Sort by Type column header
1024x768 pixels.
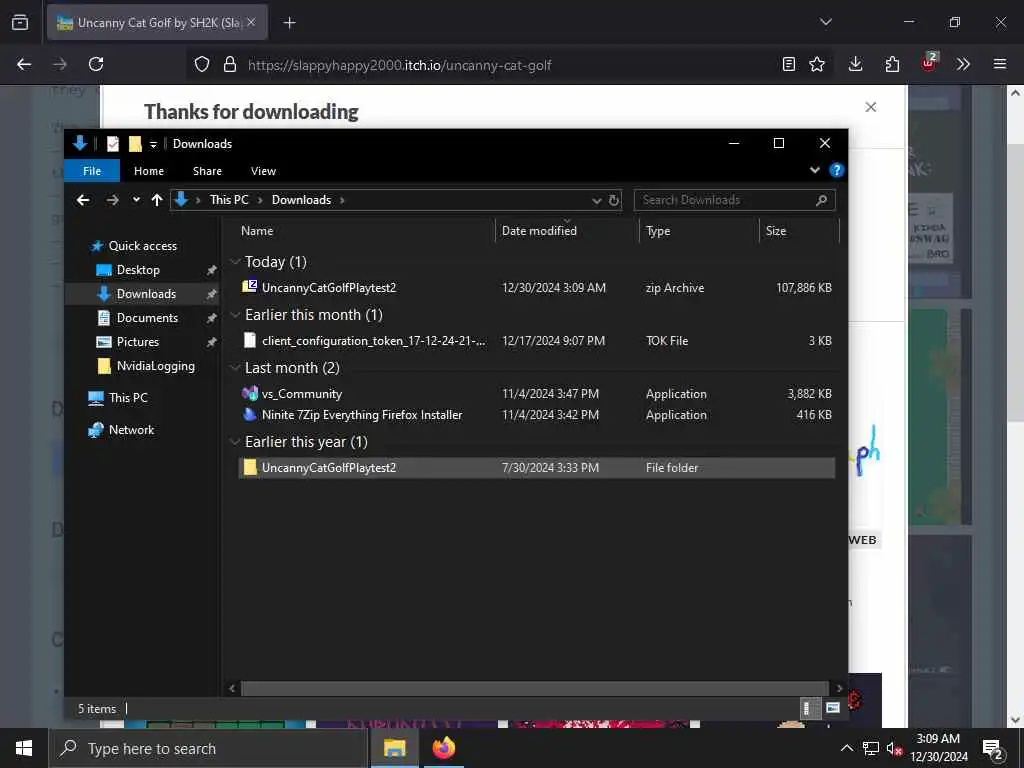click(x=699, y=231)
